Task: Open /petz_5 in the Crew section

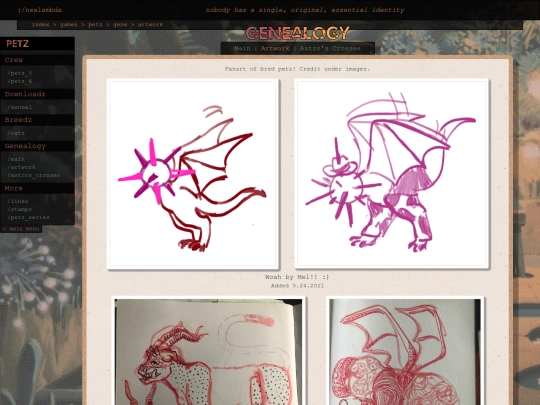Action: click(x=20, y=73)
